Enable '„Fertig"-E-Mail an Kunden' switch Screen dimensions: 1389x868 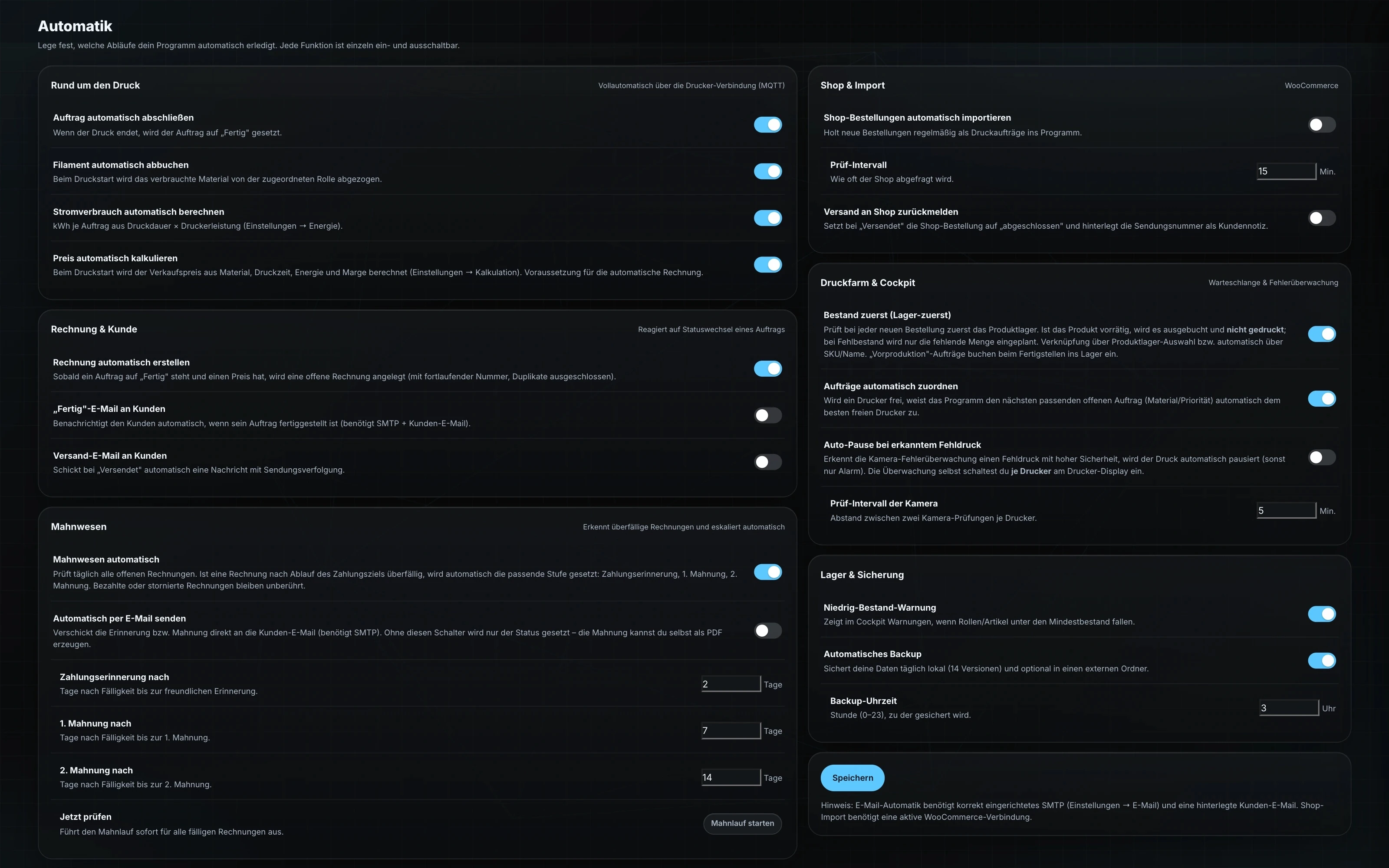click(x=767, y=415)
